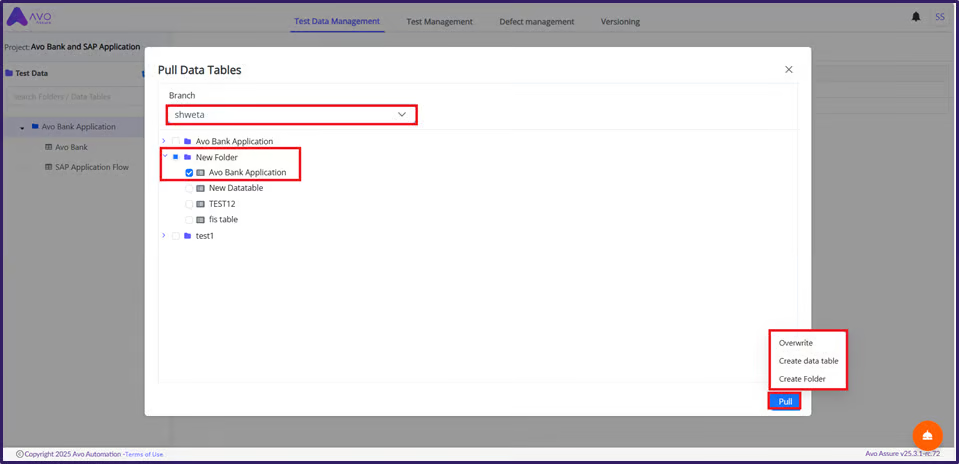Click the TEST12 data table icon

click(x=200, y=204)
